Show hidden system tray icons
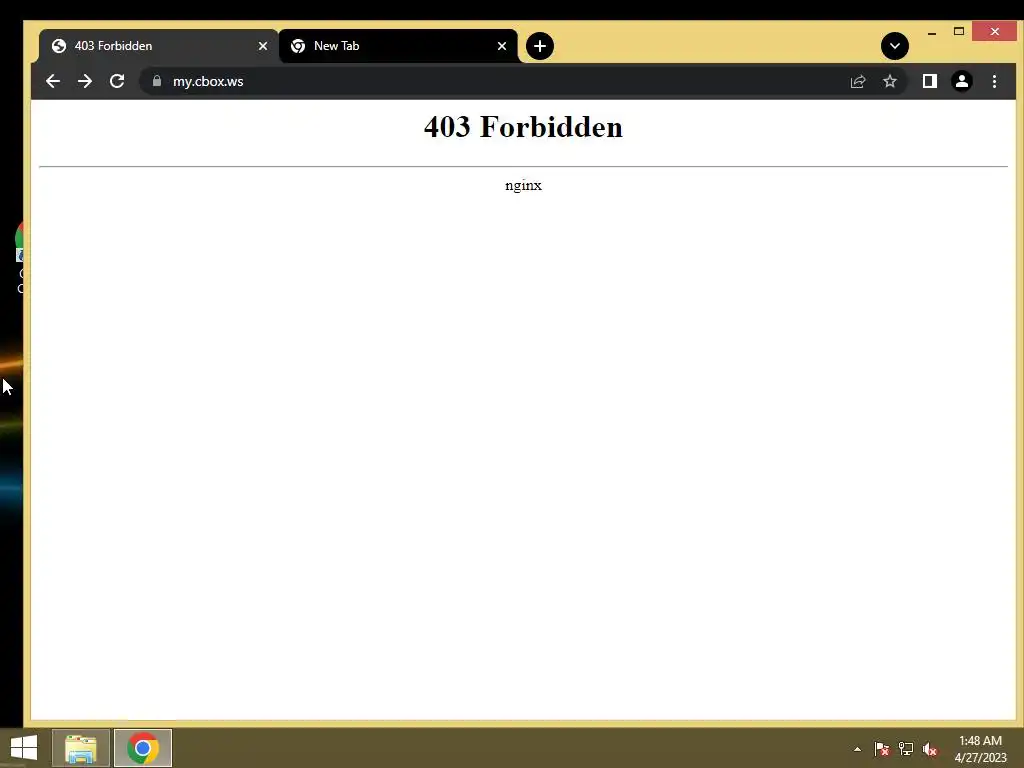Image resolution: width=1024 pixels, height=768 pixels. point(857,749)
